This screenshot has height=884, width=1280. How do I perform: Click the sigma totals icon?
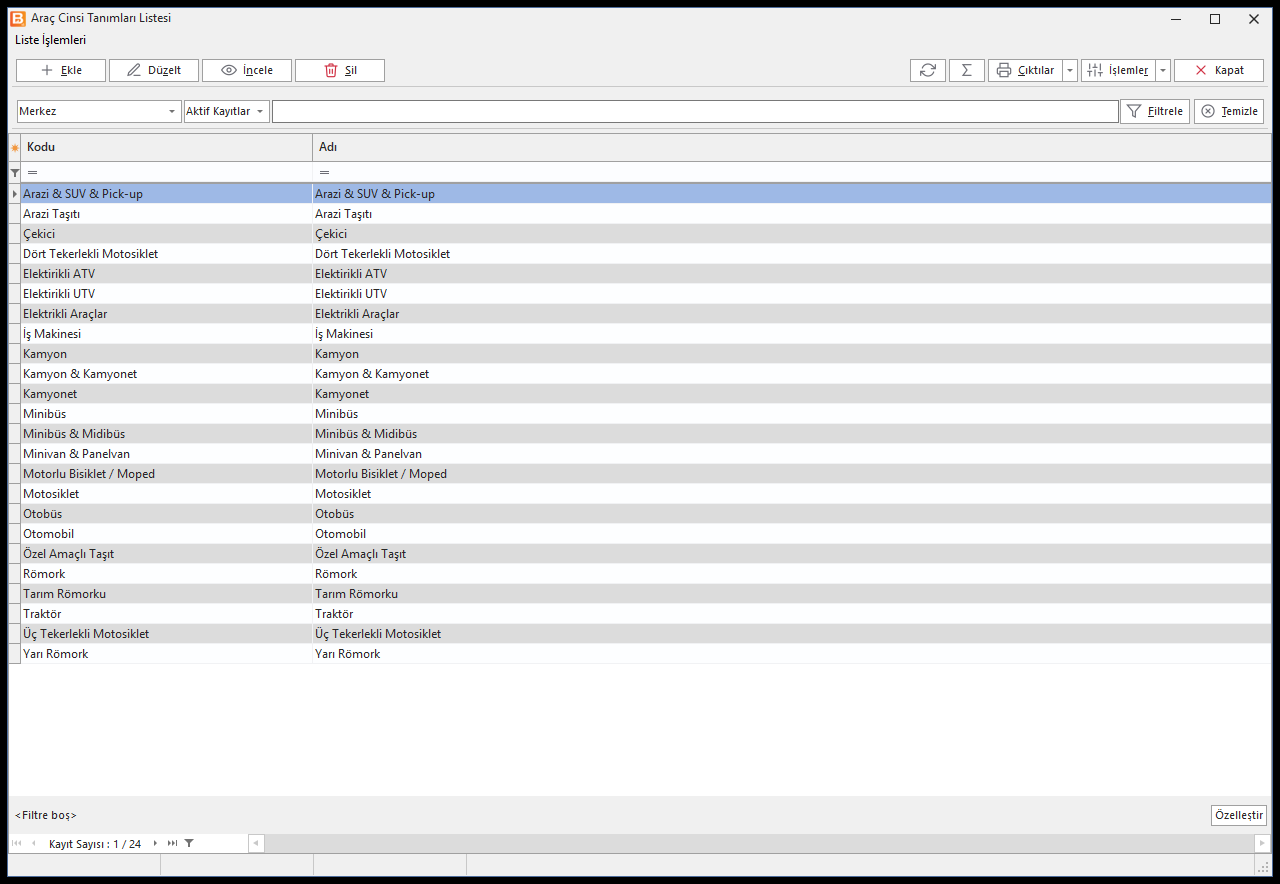(966, 70)
